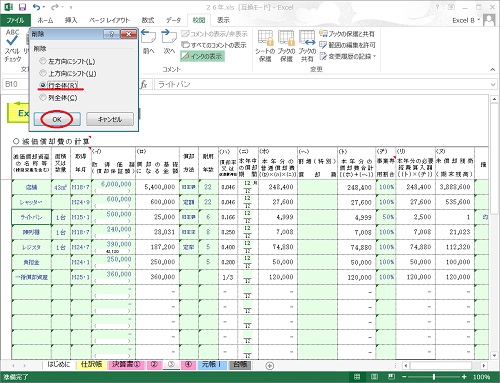
Task: Open the 挿入 ribbon tab
Action: pyautogui.click(x=71, y=20)
